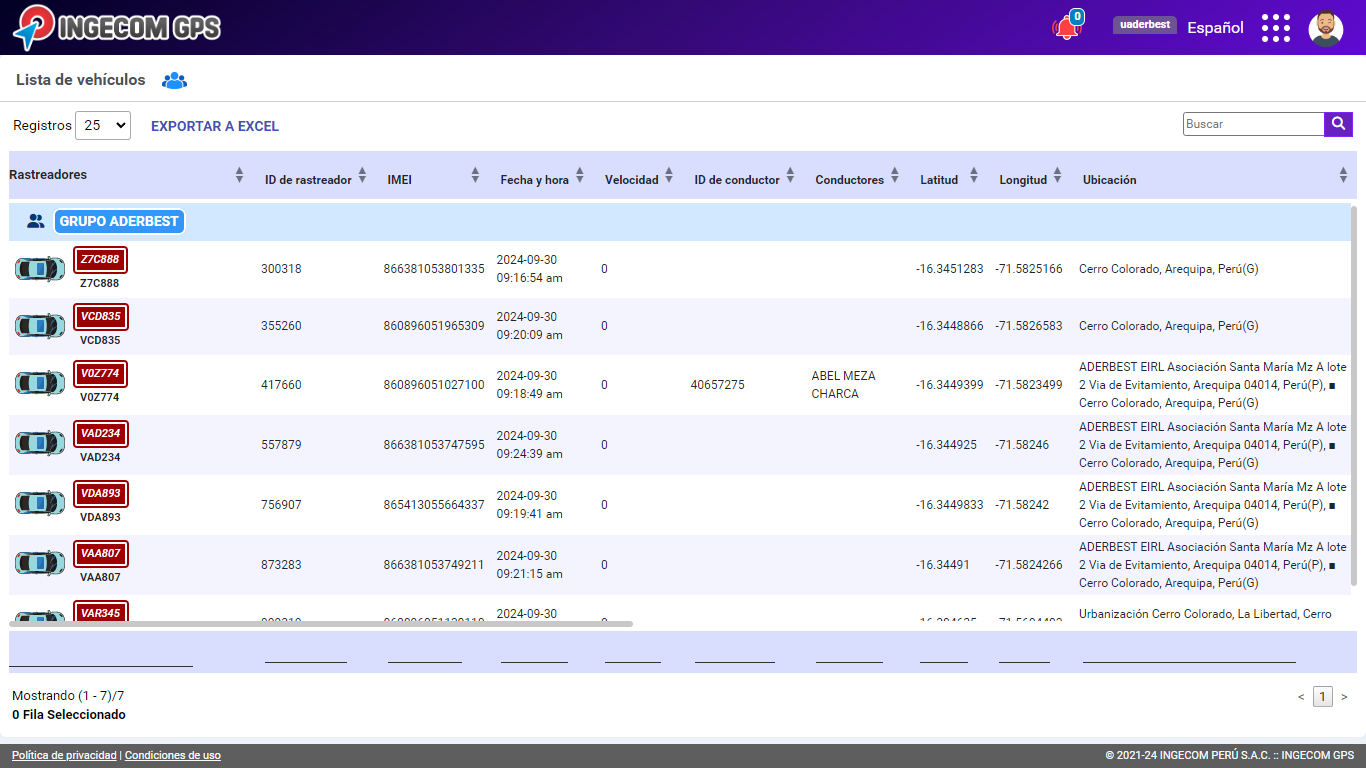Open the Condiciones de uso link
This screenshot has height=768, width=1366.
pos(173,756)
